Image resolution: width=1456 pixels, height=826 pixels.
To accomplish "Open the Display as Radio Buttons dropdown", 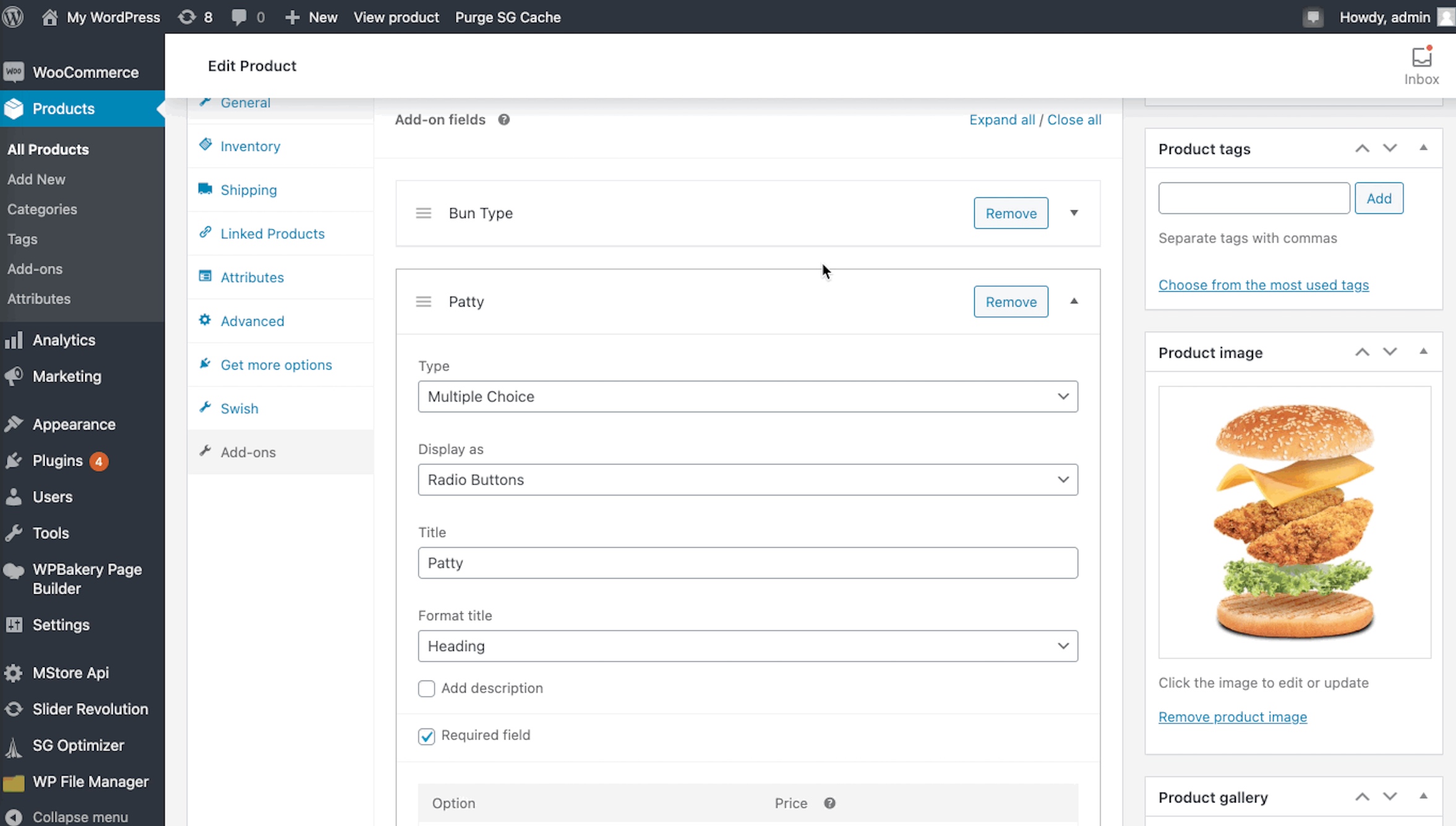I will (x=747, y=480).
